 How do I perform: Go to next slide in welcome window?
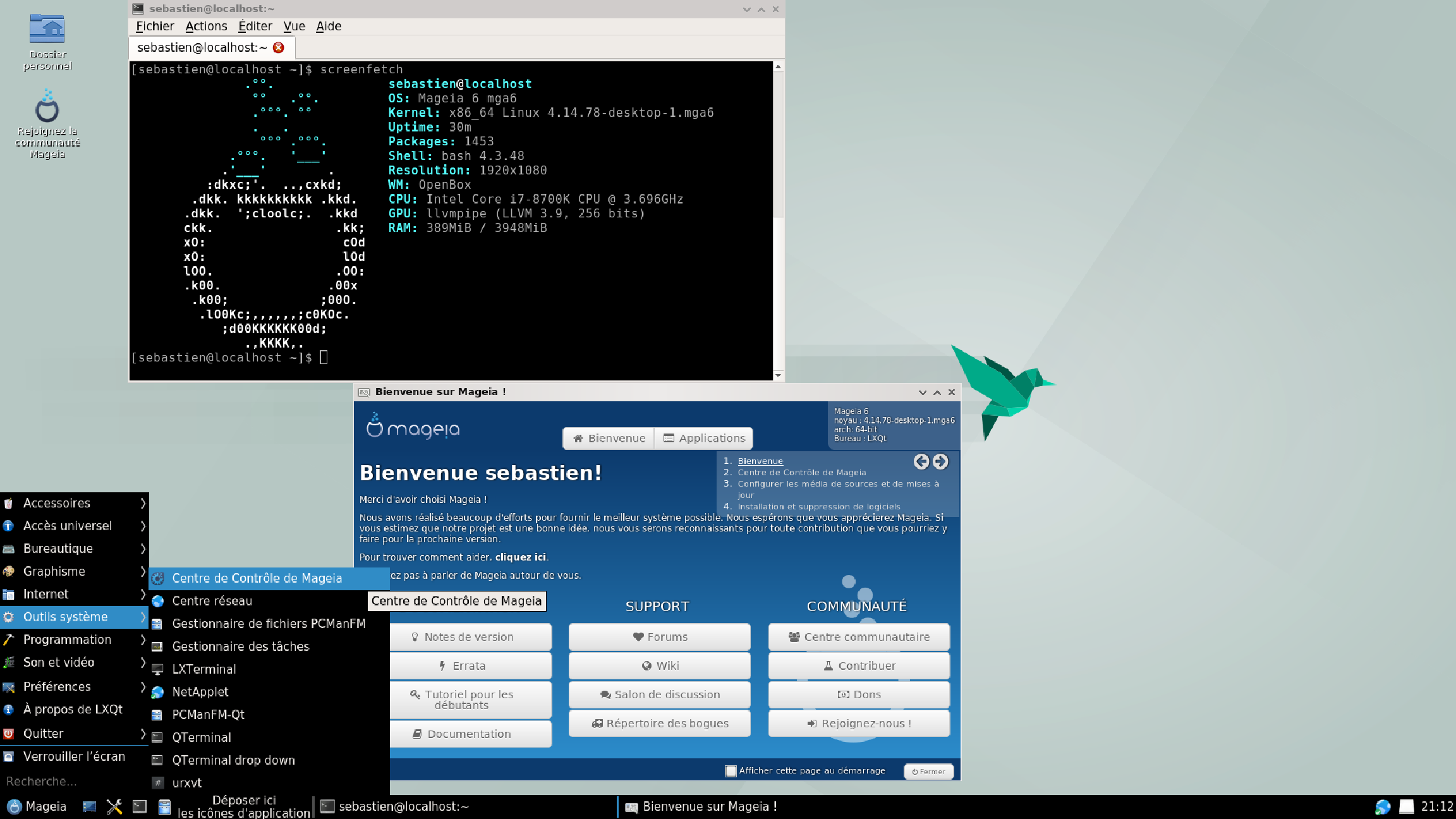(940, 461)
